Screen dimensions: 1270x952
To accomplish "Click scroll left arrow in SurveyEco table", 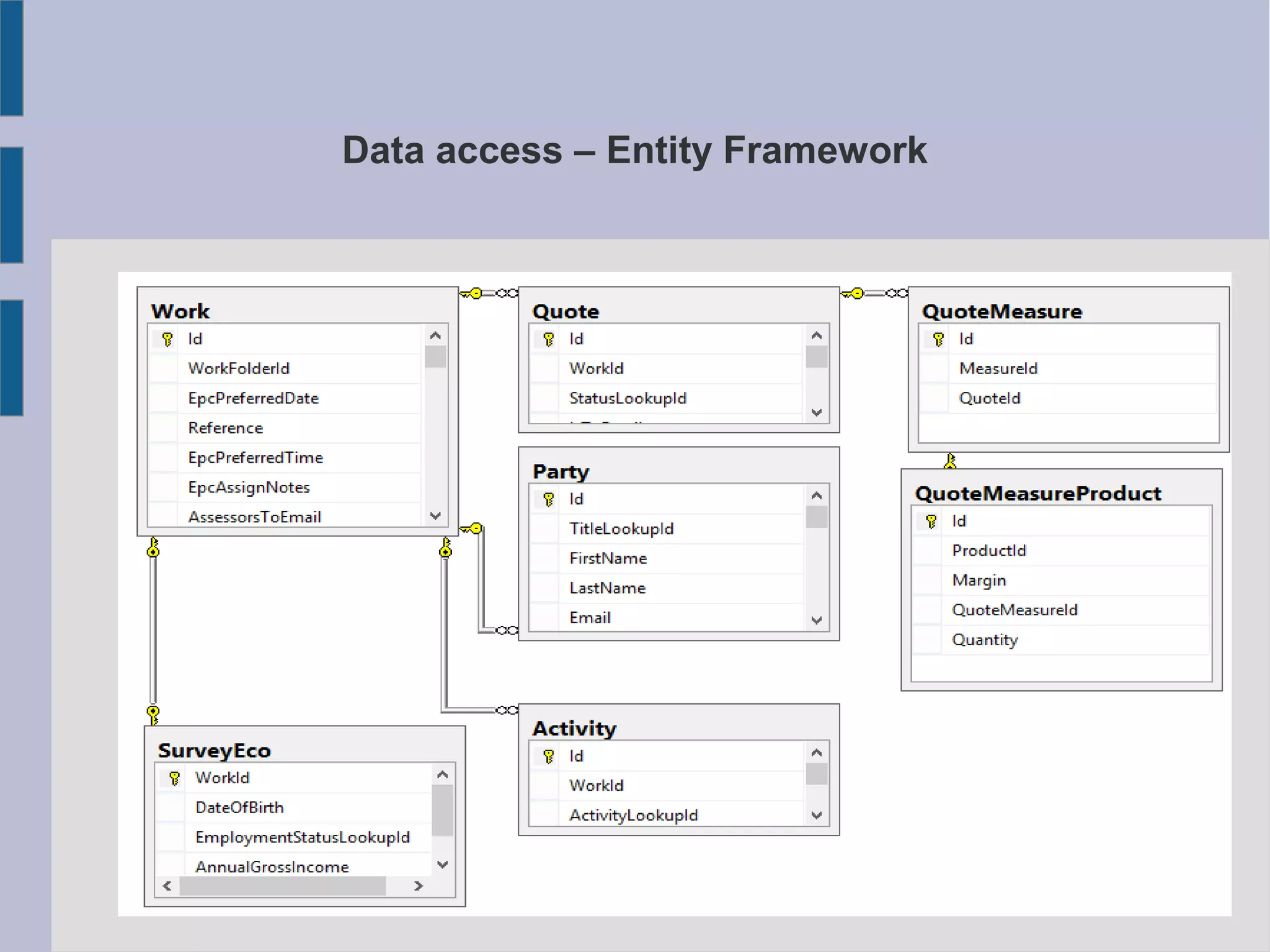I will 167,886.
